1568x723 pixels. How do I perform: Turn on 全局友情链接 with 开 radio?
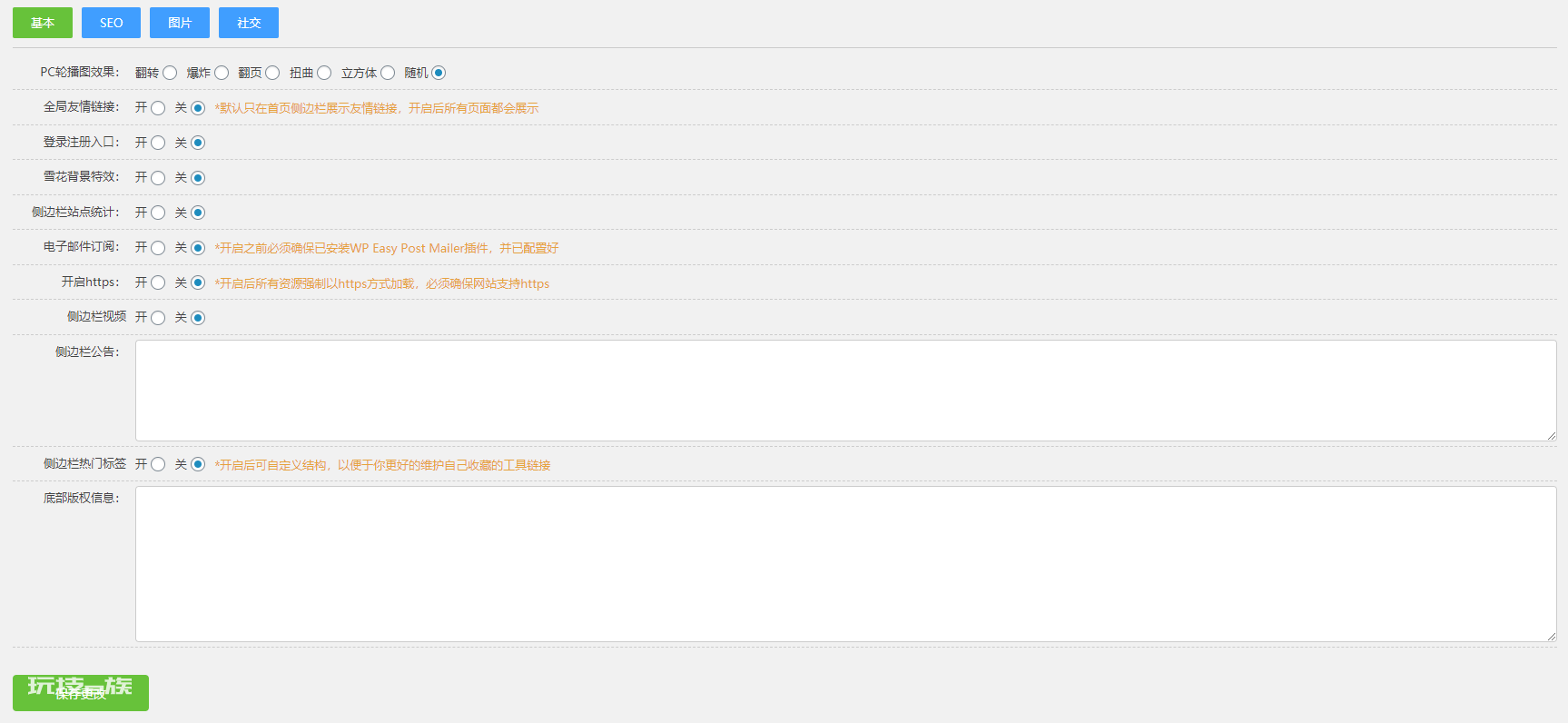pyautogui.click(x=158, y=108)
